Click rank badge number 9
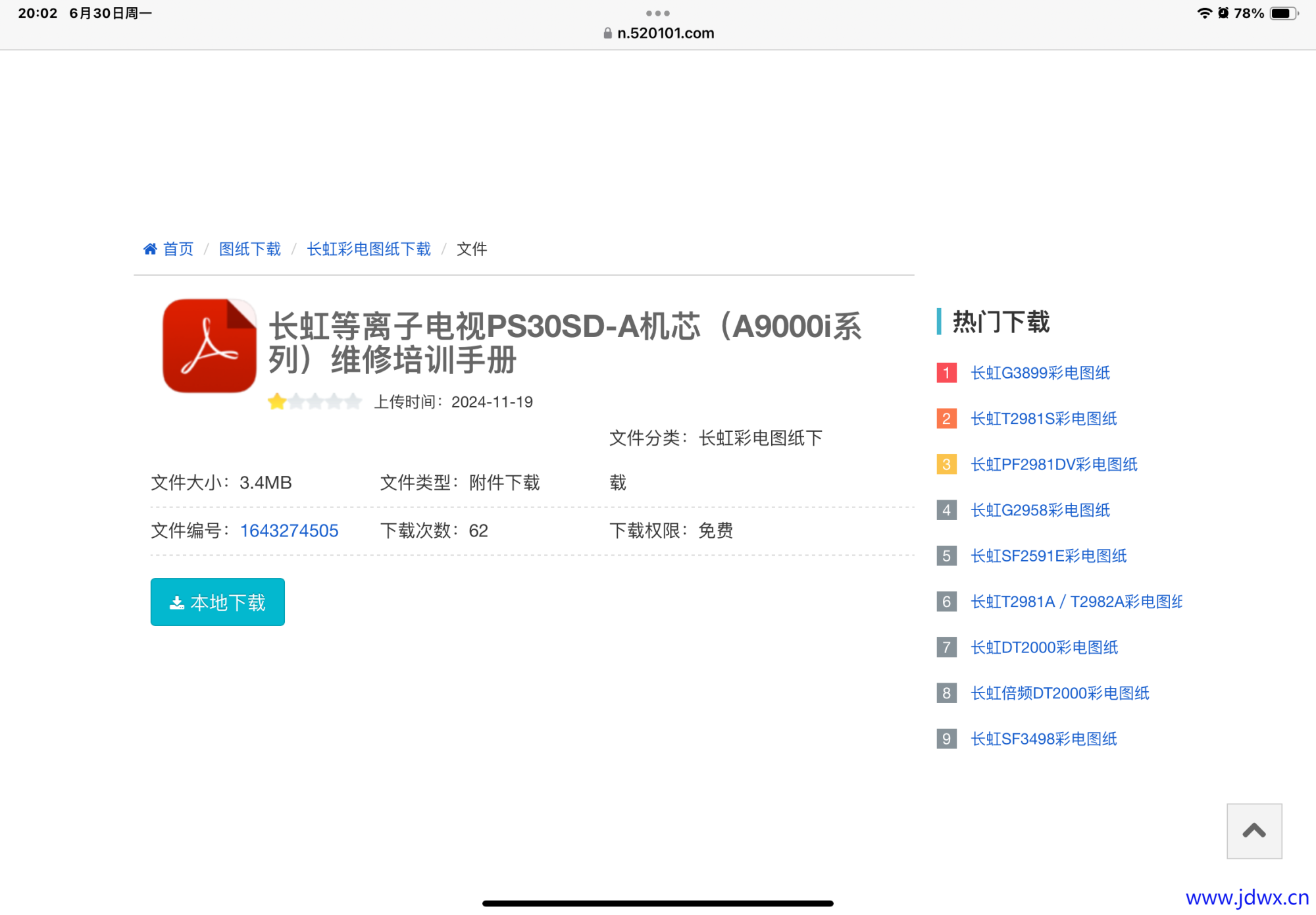This screenshot has height=915, width=1316. point(946,739)
